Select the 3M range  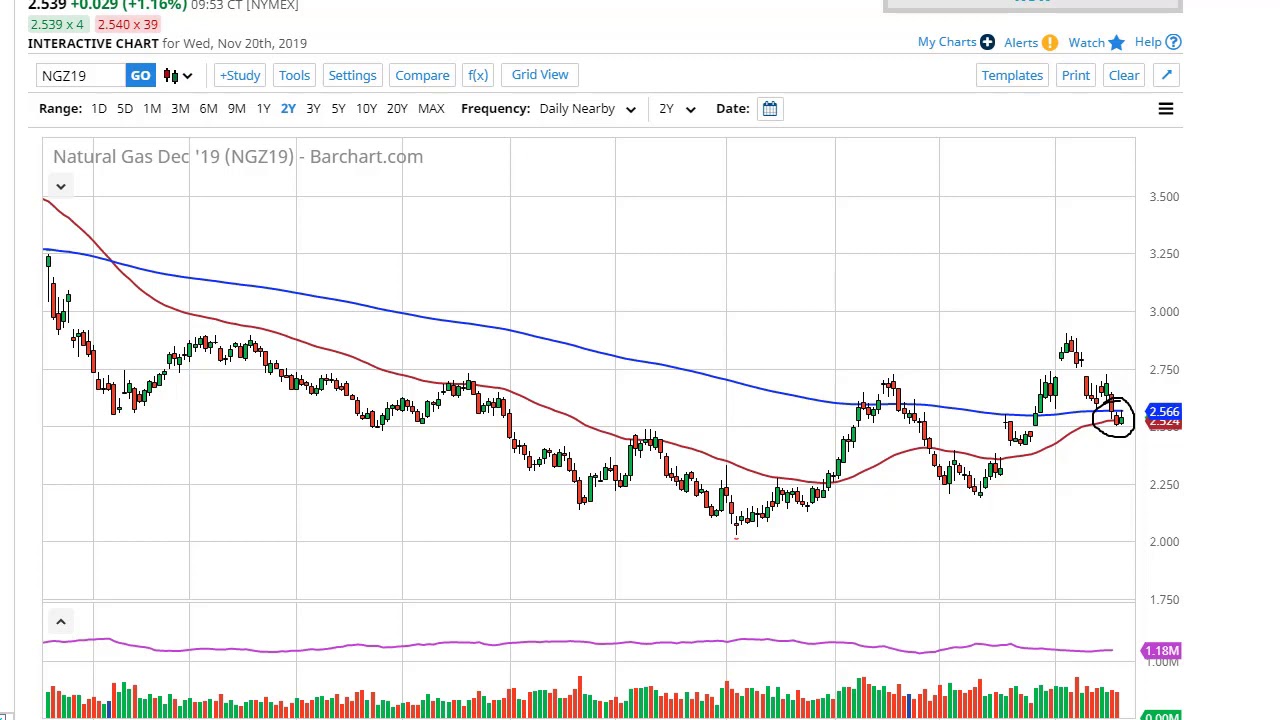click(x=180, y=108)
